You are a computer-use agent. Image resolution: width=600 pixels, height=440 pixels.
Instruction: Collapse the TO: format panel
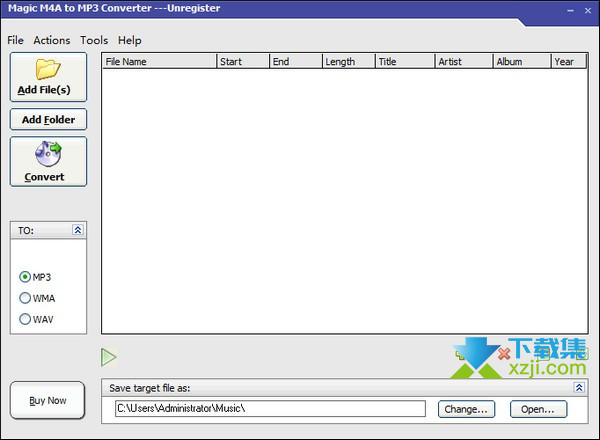click(78, 230)
